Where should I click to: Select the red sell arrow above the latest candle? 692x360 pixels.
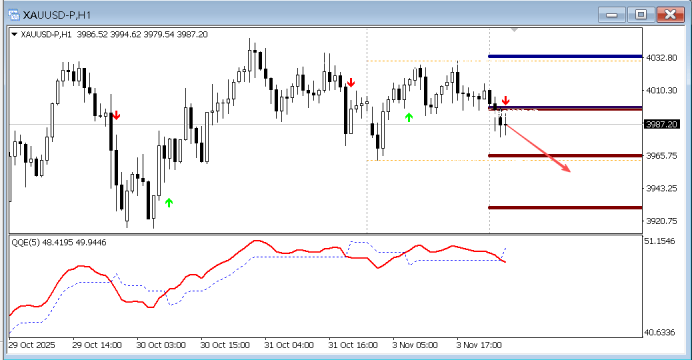click(506, 100)
